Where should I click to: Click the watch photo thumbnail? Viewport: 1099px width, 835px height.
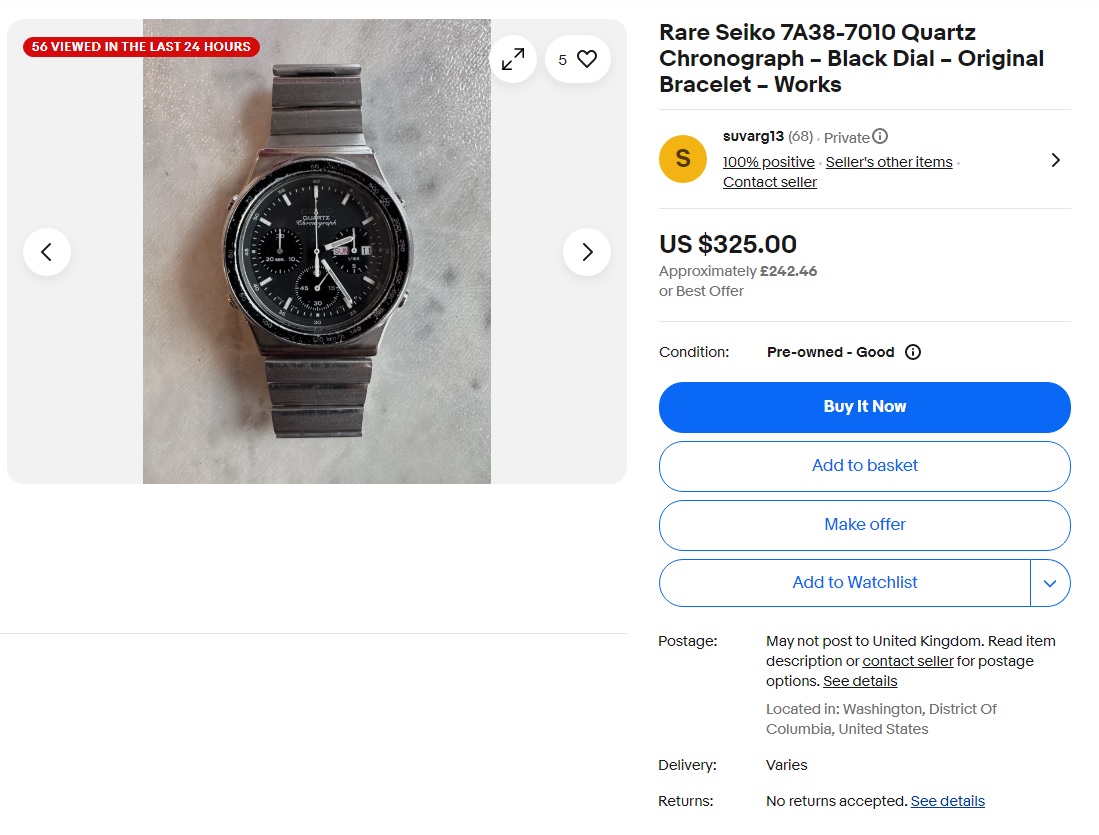tap(317, 249)
